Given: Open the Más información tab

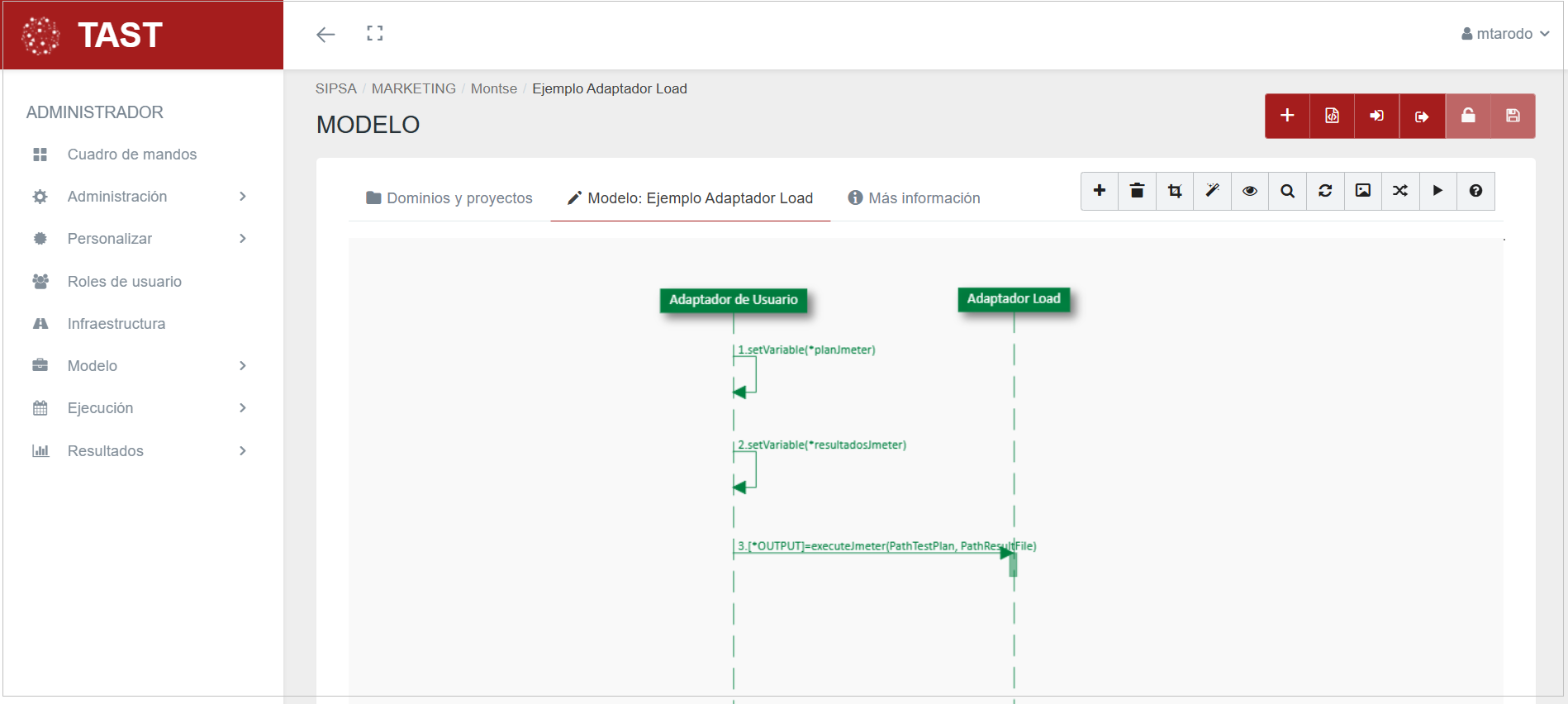Looking at the screenshot, I should [914, 198].
